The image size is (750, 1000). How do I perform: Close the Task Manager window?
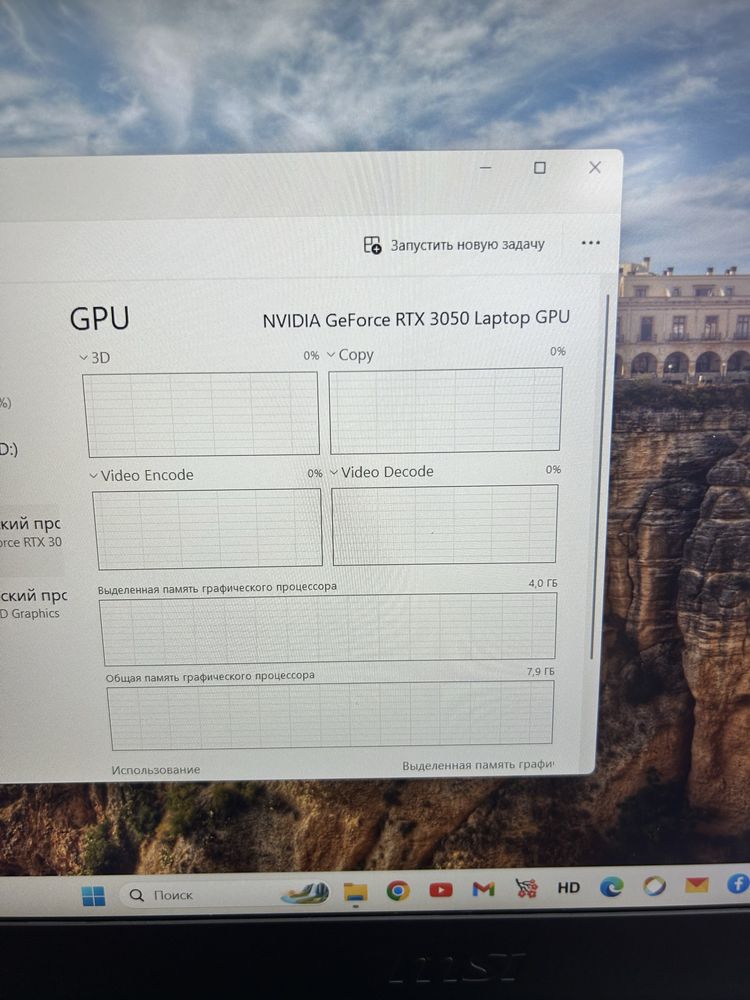(x=594, y=167)
